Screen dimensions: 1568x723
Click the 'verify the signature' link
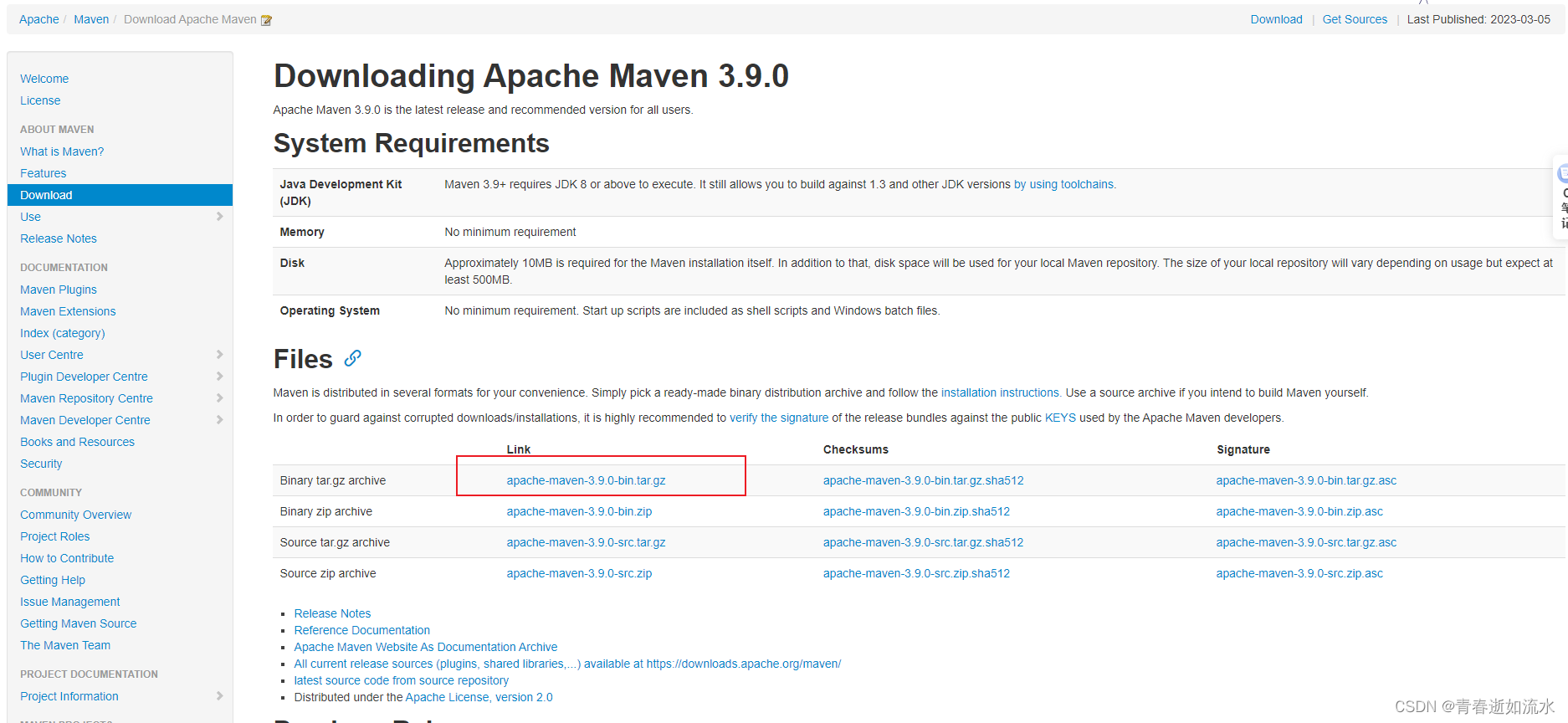(x=779, y=418)
